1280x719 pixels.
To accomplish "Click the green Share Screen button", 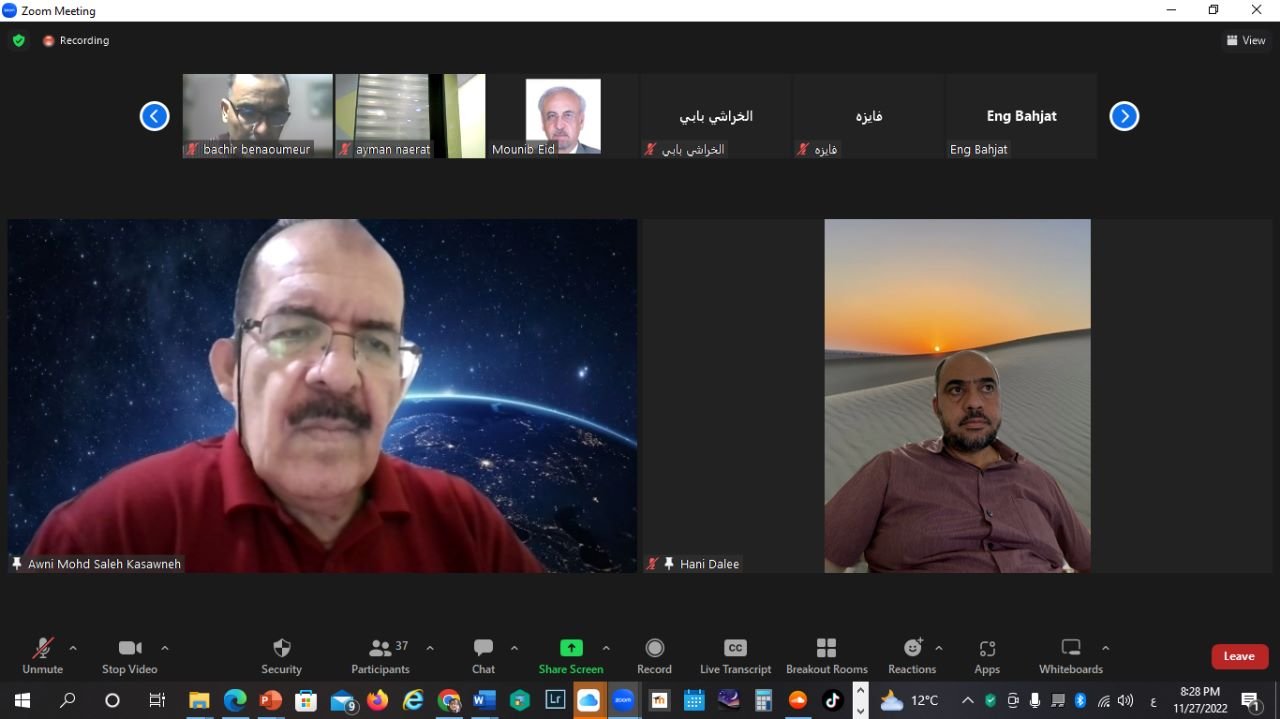I will tap(571, 656).
